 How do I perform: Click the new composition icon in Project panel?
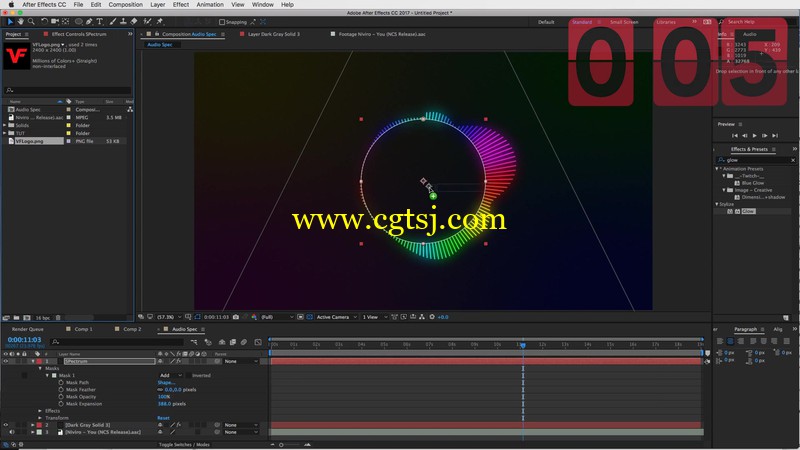[27, 318]
